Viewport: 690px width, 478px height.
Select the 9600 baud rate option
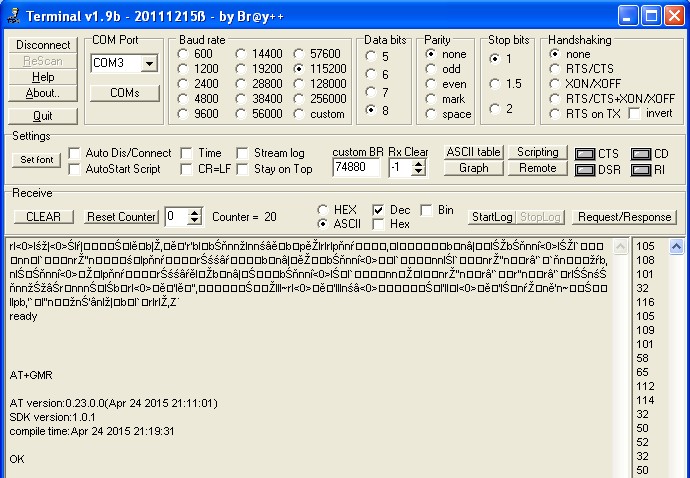tap(183, 114)
